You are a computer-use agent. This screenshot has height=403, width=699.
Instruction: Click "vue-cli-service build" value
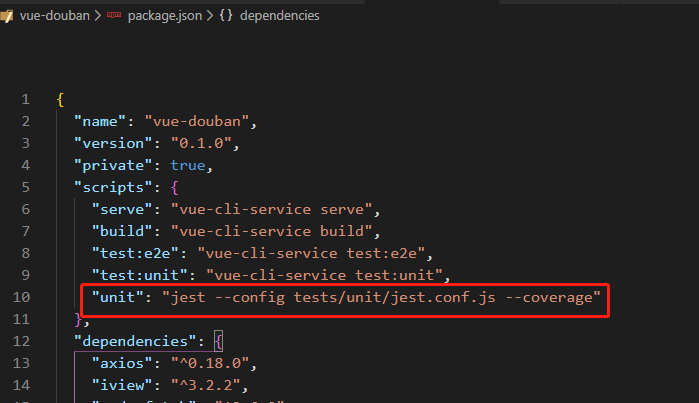pos(271,231)
